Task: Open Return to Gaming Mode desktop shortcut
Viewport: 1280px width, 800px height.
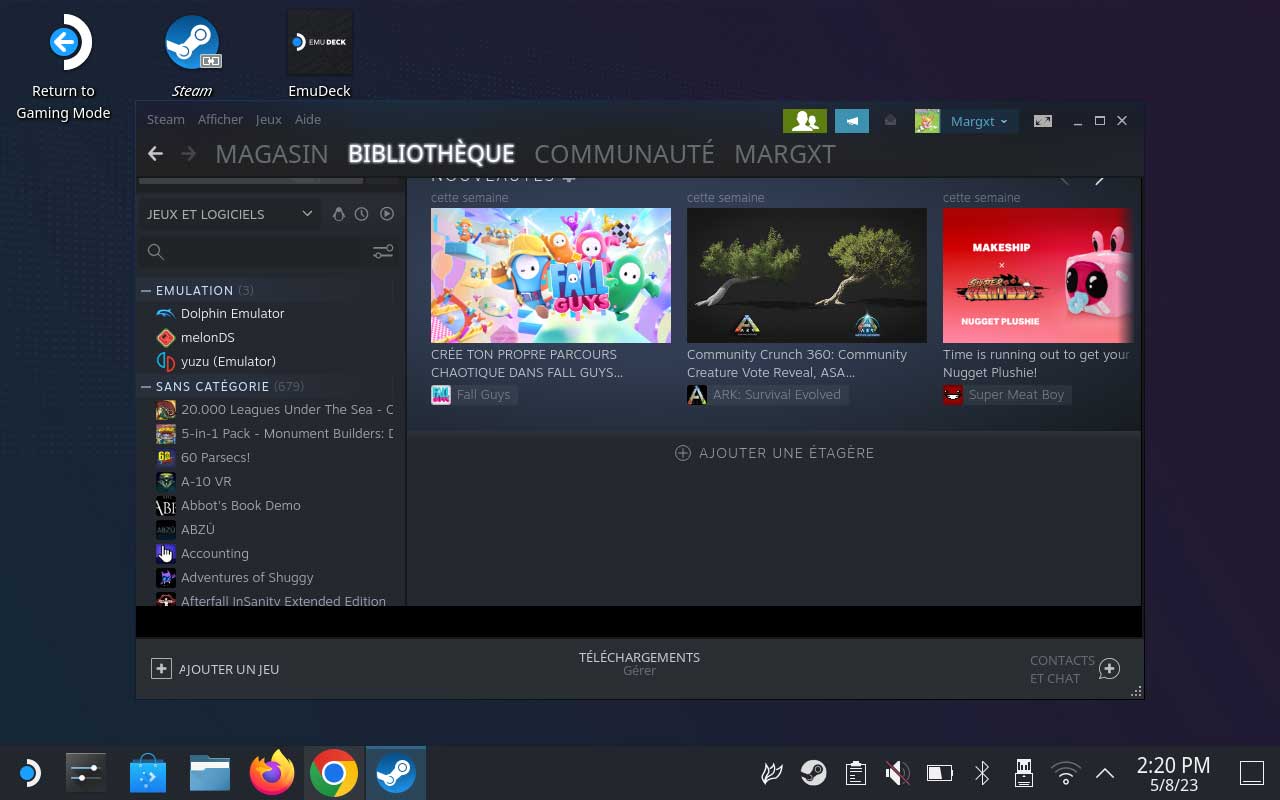Action: pyautogui.click(x=63, y=68)
